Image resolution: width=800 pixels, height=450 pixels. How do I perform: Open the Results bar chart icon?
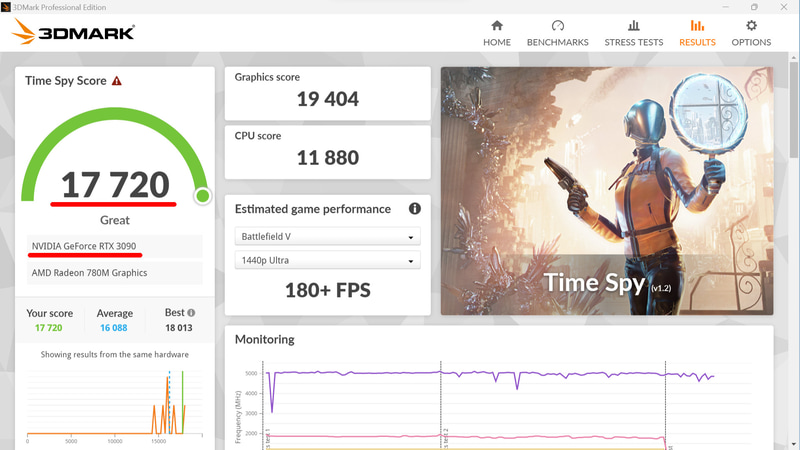pyautogui.click(x=697, y=26)
